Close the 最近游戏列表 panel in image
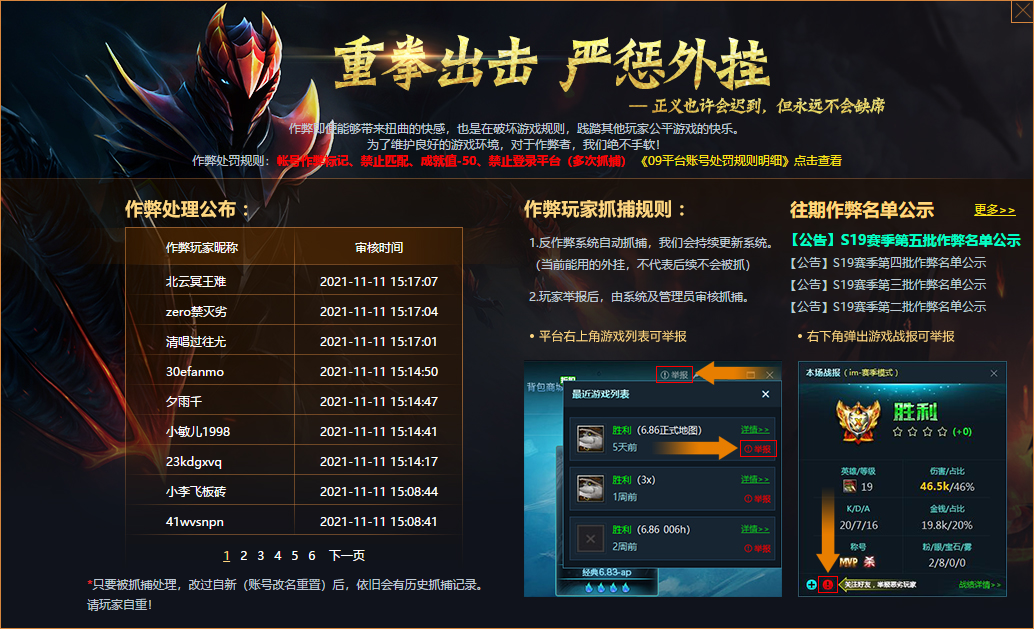 pyautogui.click(x=766, y=394)
